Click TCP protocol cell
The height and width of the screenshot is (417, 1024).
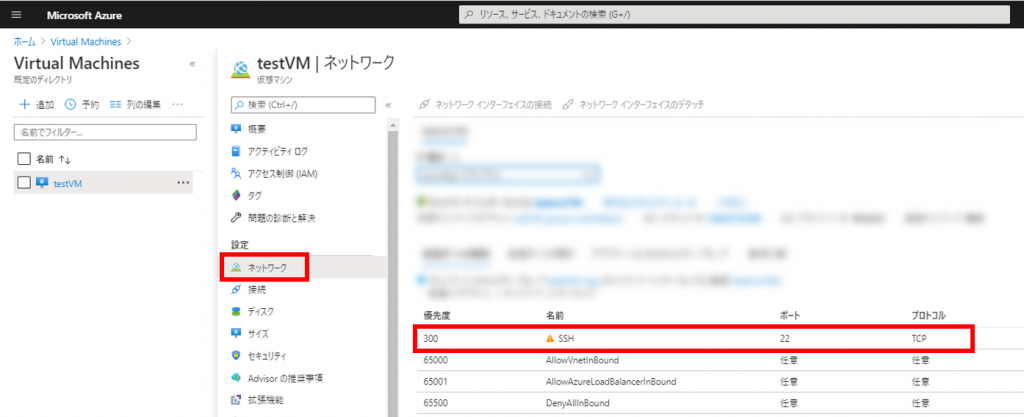point(920,339)
